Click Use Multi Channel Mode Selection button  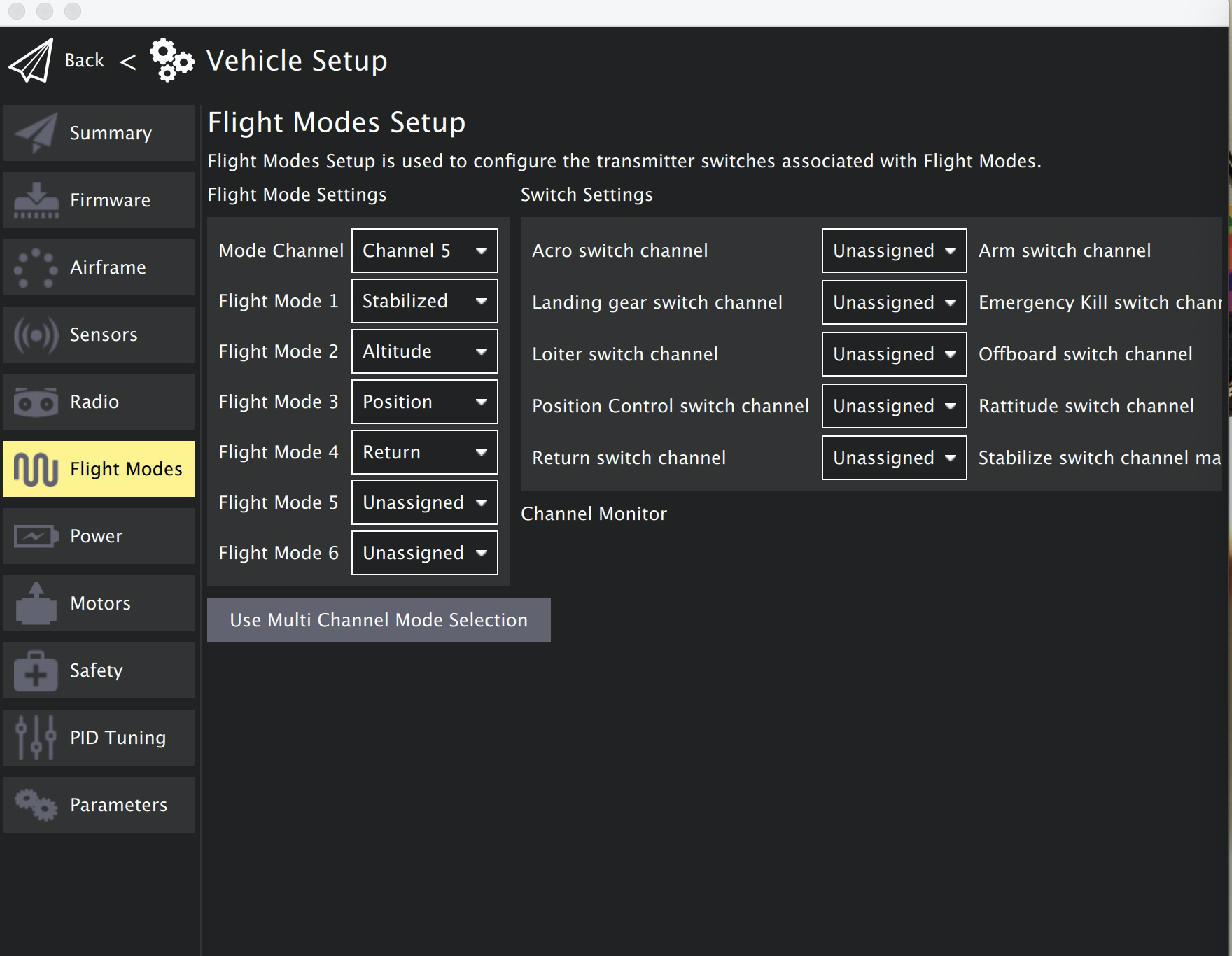(379, 620)
